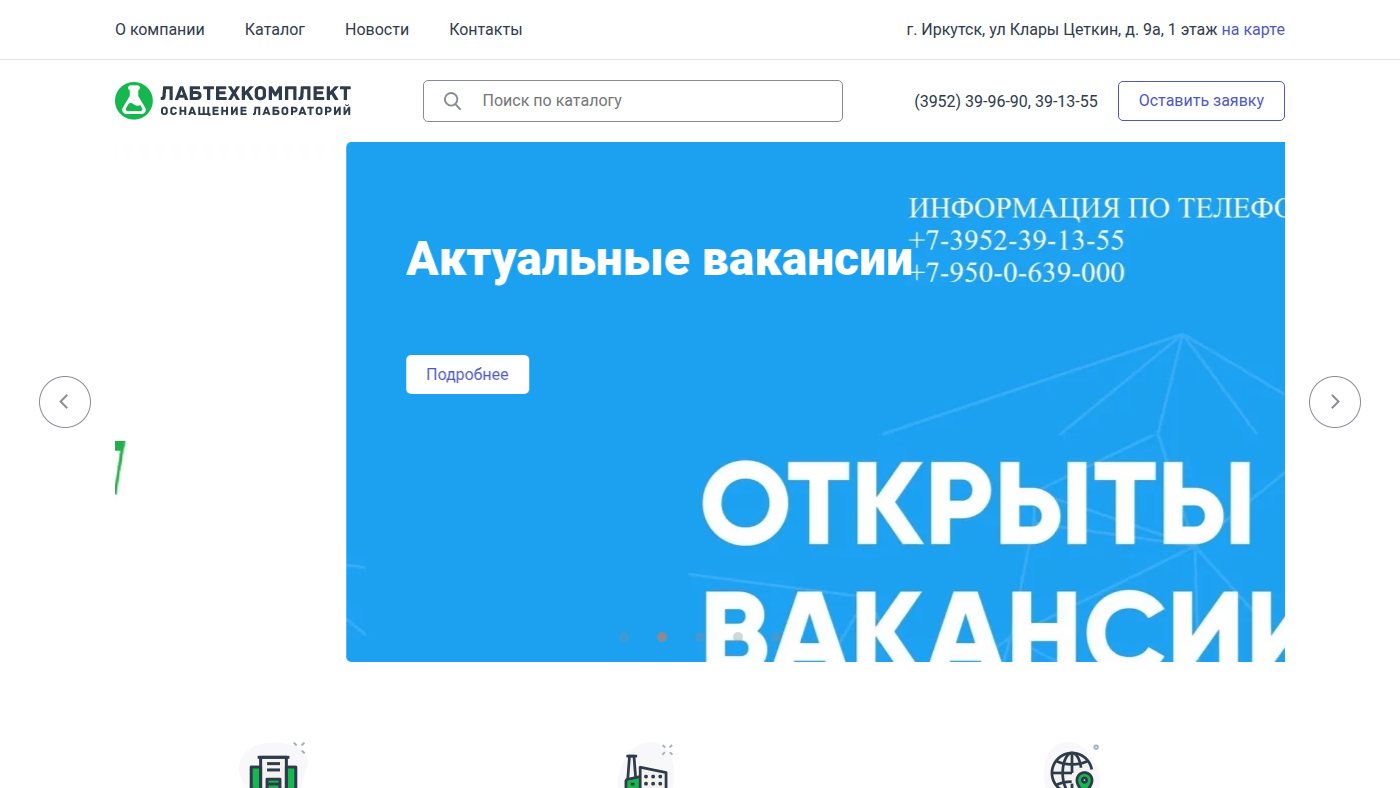The height and width of the screenshot is (788, 1400).
Task: Select the fourth (light gray) carousel dot
Action: pos(738,637)
